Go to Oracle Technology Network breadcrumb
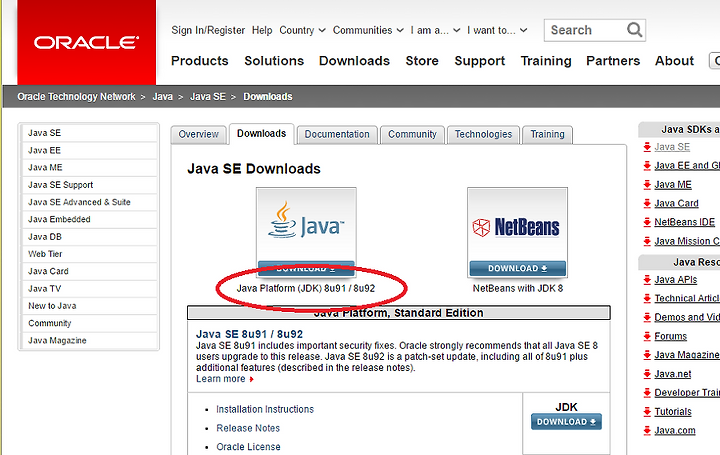Image resolution: width=720 pixels, height=455 pixels. pos(76,96)
